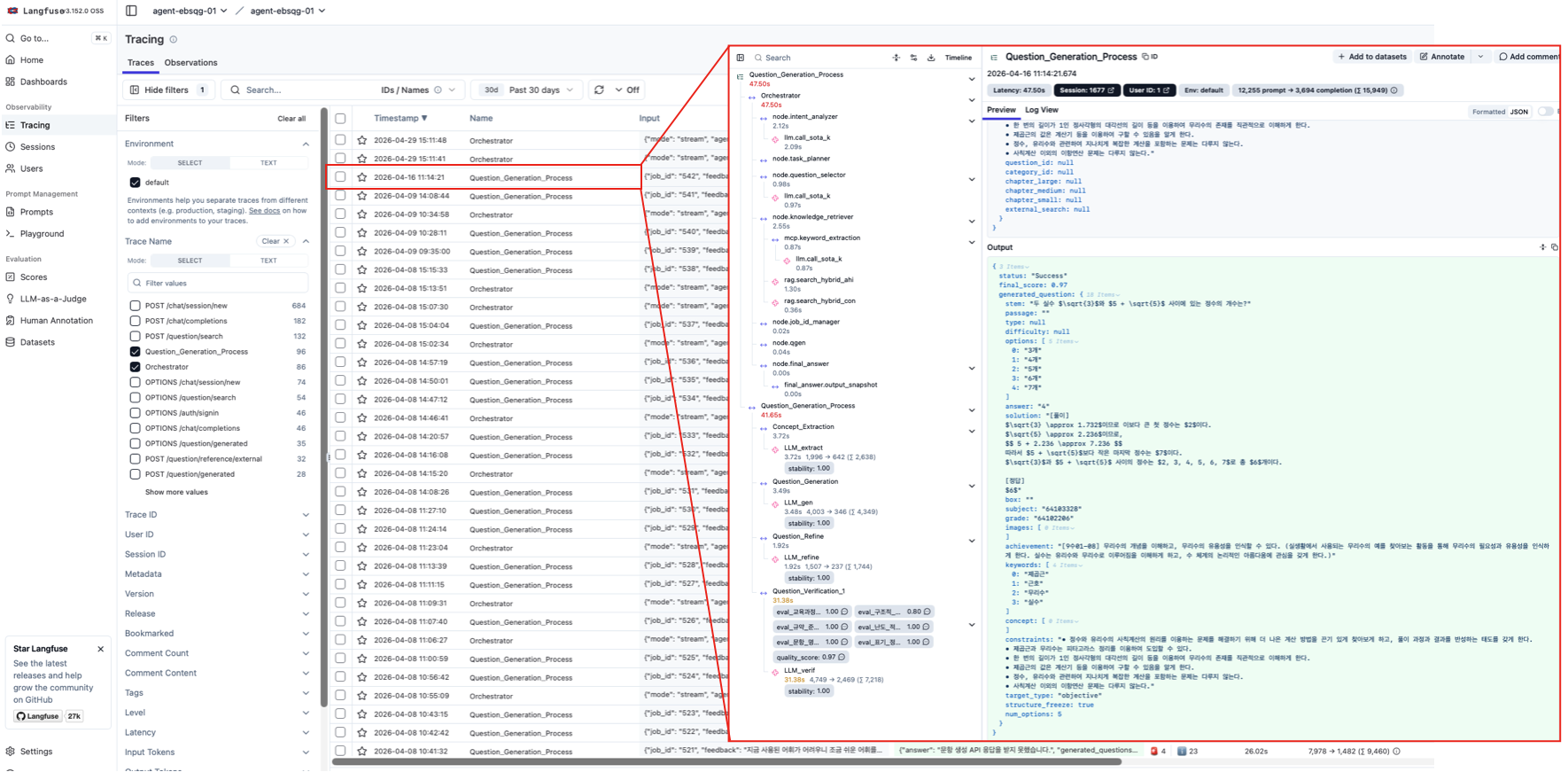Image resolution: width=1568 pixels, height=772 pixels.
Task: Tick the select-all checkbox in the table header
Action: click(340, 118)
